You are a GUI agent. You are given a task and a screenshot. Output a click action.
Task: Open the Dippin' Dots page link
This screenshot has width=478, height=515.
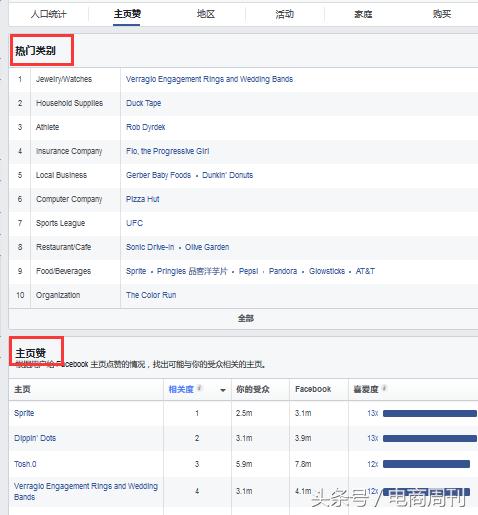35,438
